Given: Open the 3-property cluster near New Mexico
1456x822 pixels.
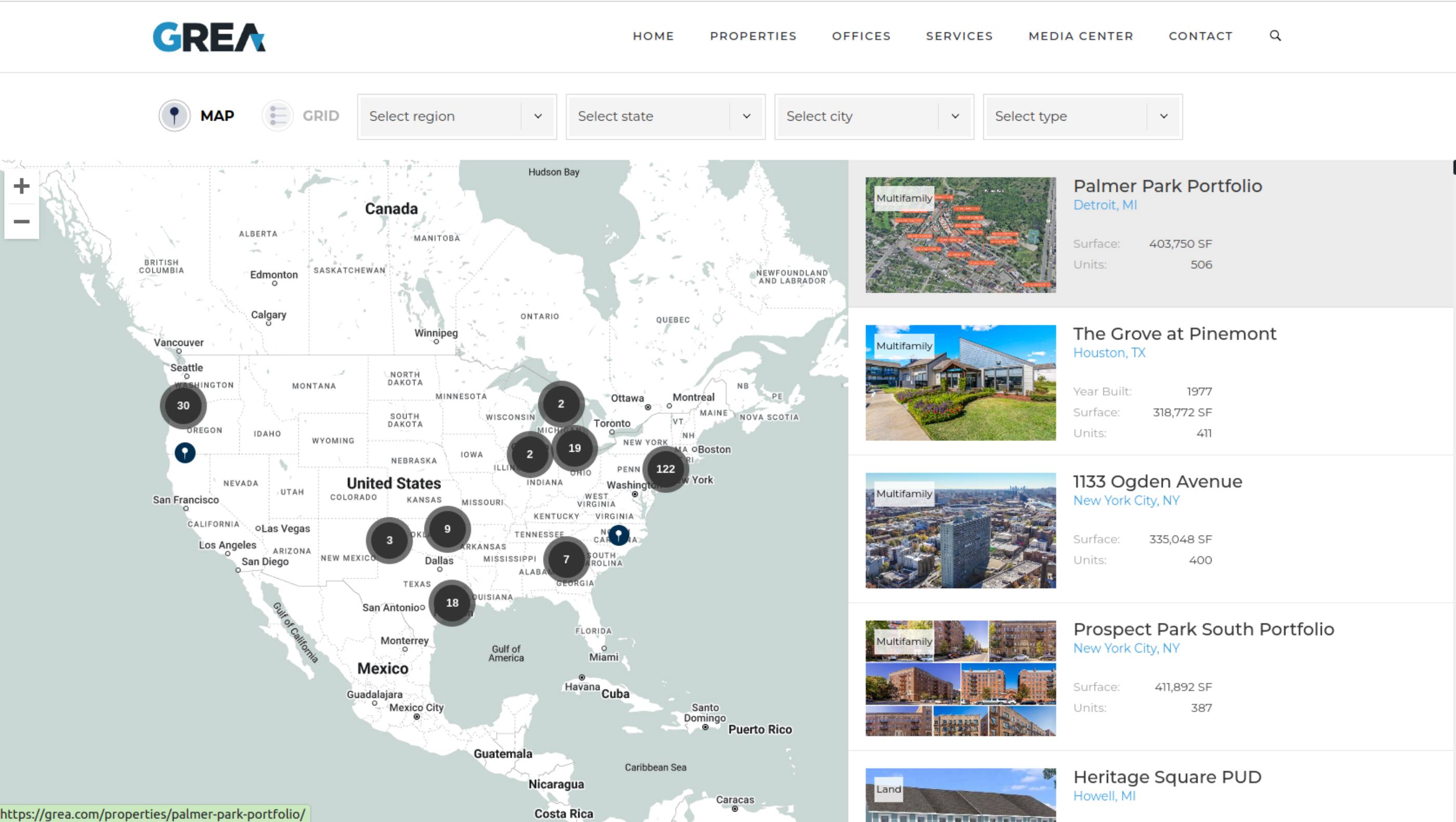Looking at the screenshot, I should coord(389,540).
